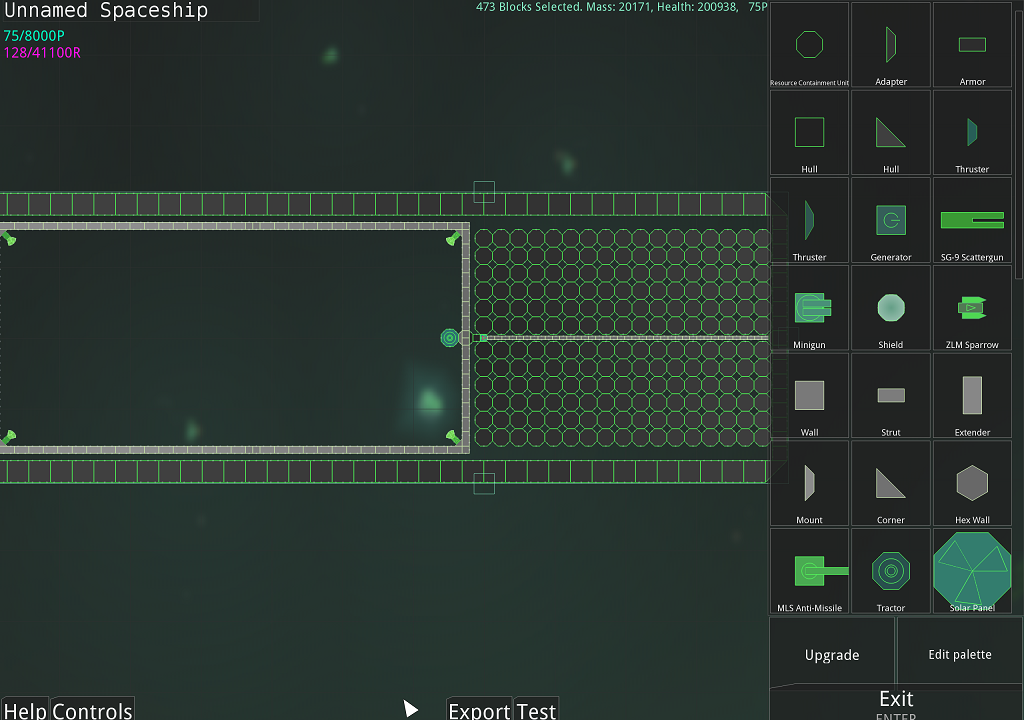
Task: Click the 75/8000P power readout
Action: 34,36
